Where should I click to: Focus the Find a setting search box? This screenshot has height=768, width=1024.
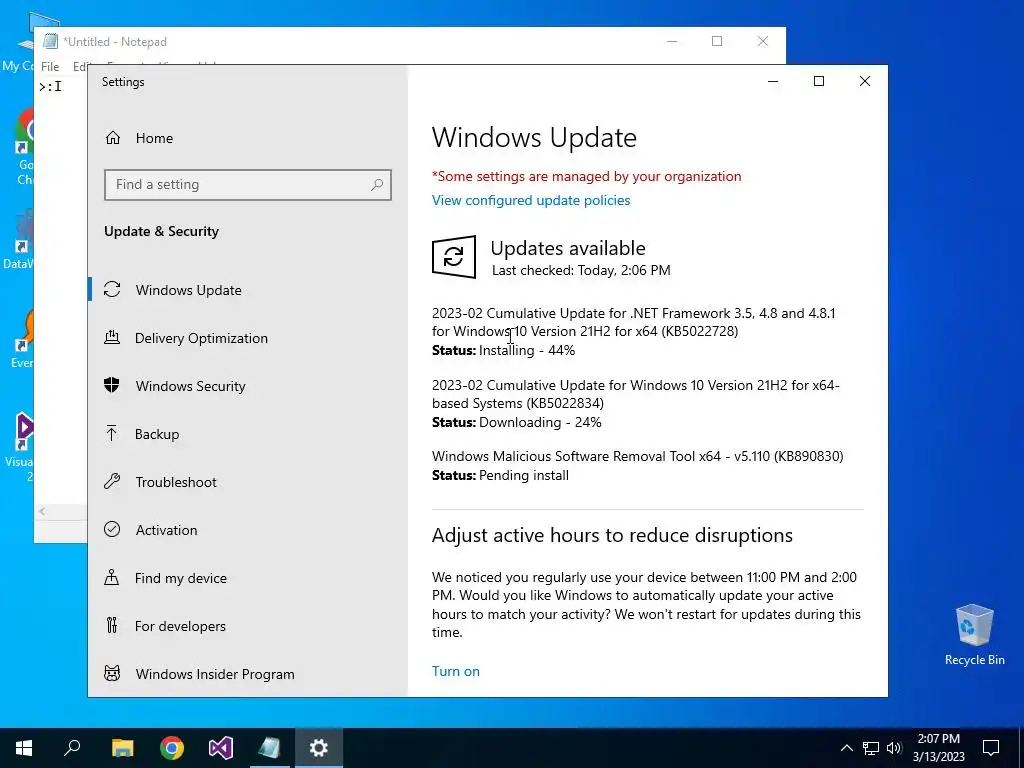(248, 185)
